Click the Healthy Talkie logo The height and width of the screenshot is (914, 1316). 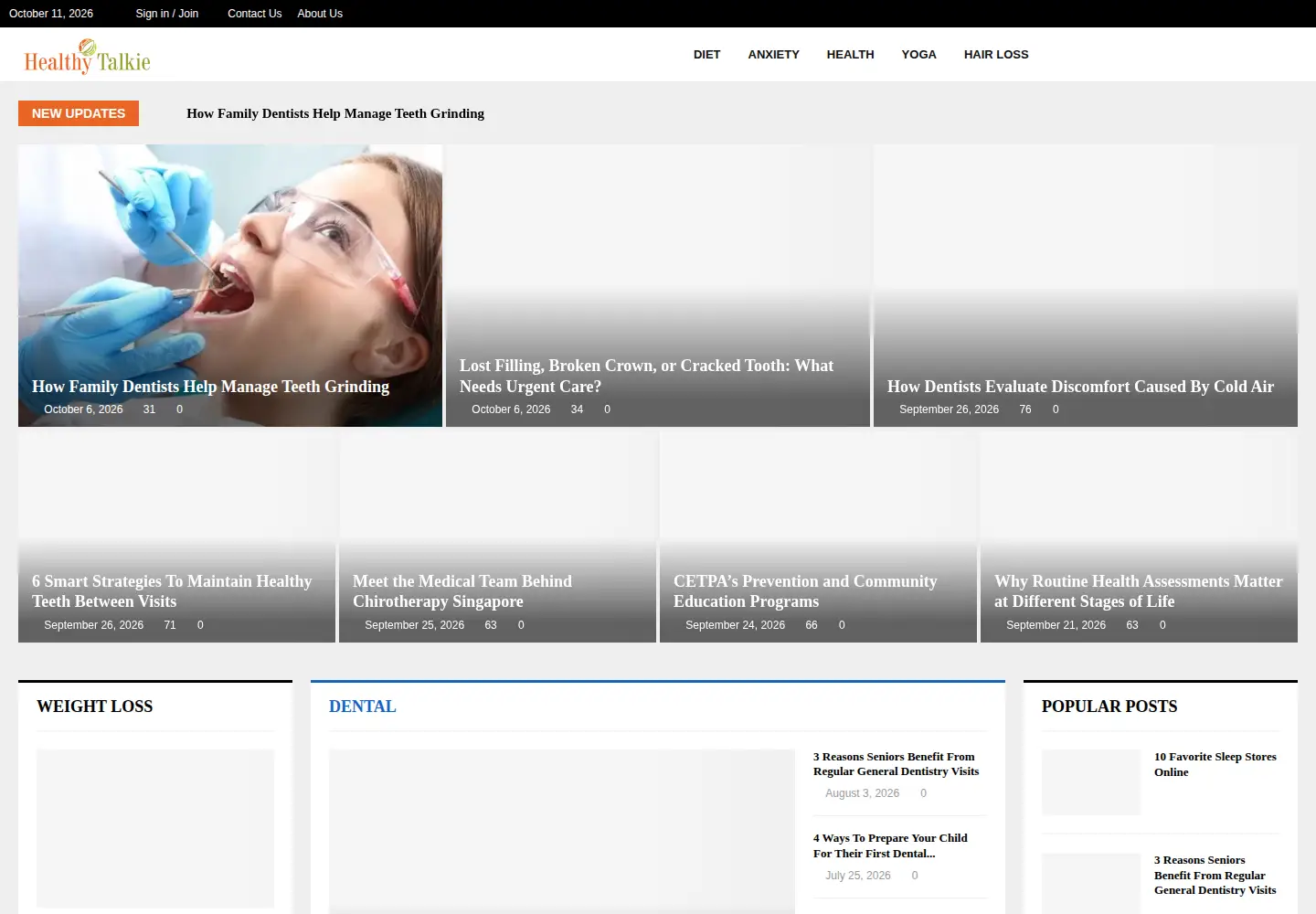(87, 57)
